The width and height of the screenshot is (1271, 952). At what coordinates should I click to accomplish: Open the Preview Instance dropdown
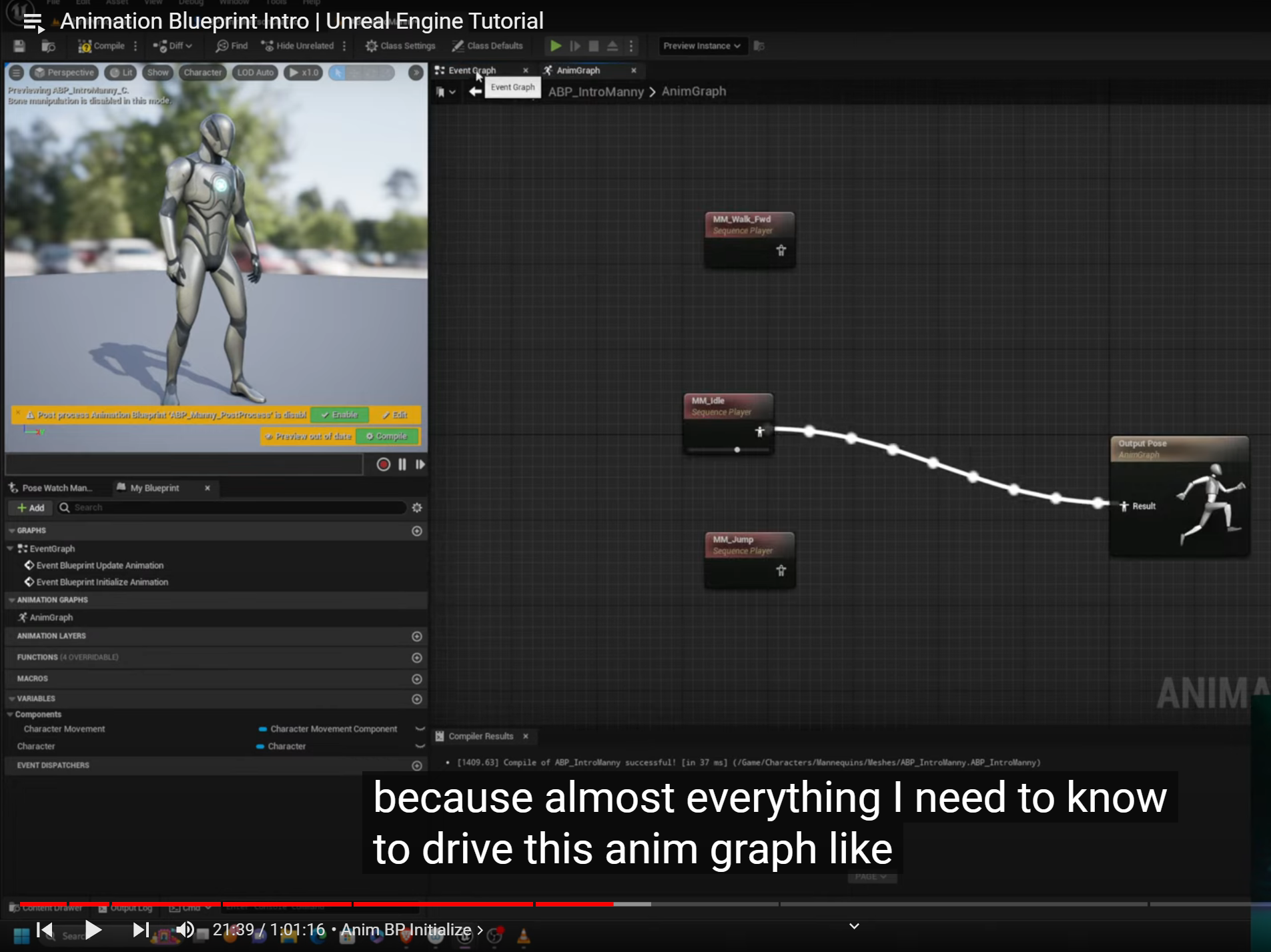(702, 46)
